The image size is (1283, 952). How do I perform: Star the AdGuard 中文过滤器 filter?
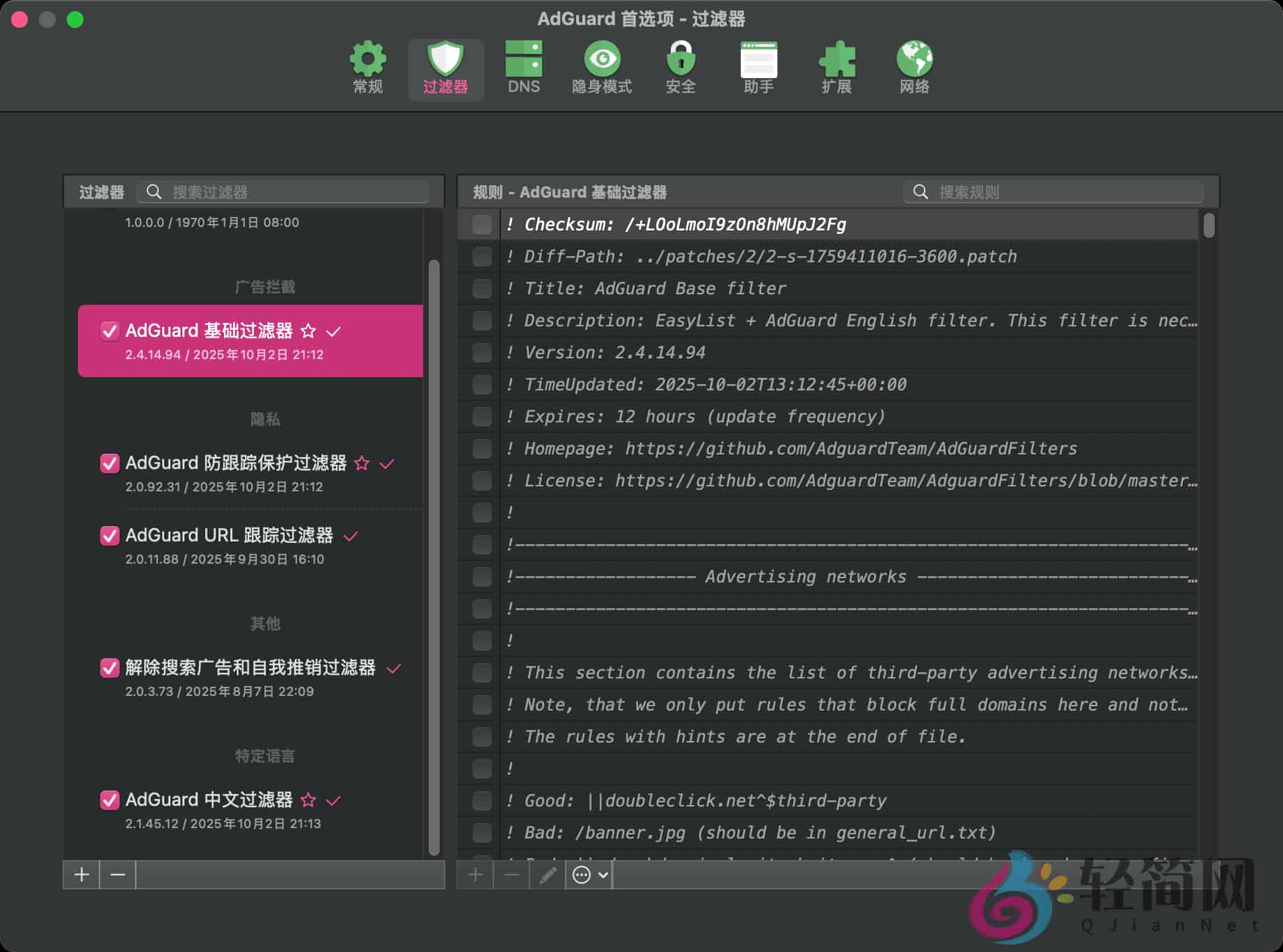coord(309,800)
